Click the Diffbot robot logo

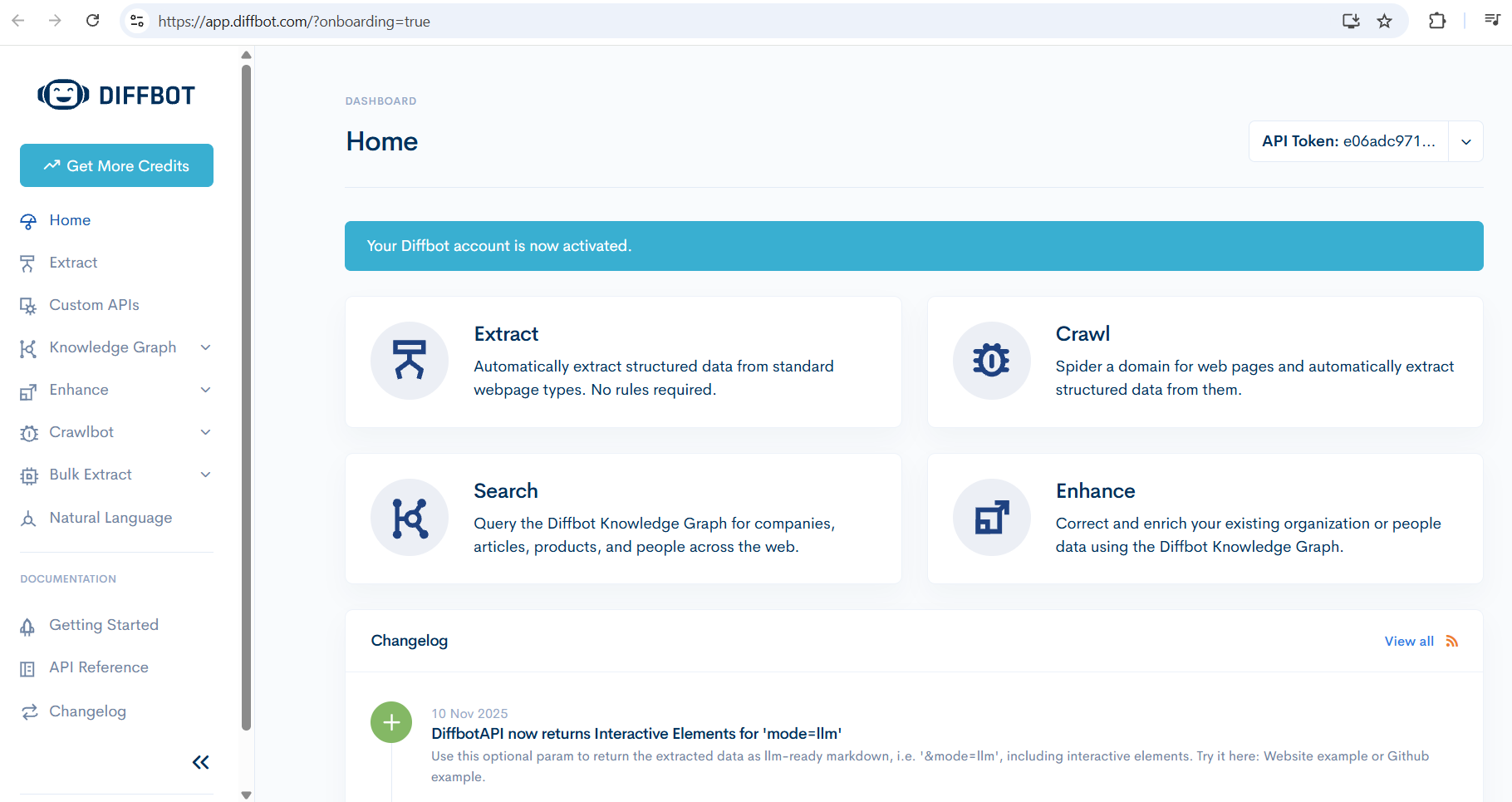point(63,94)
